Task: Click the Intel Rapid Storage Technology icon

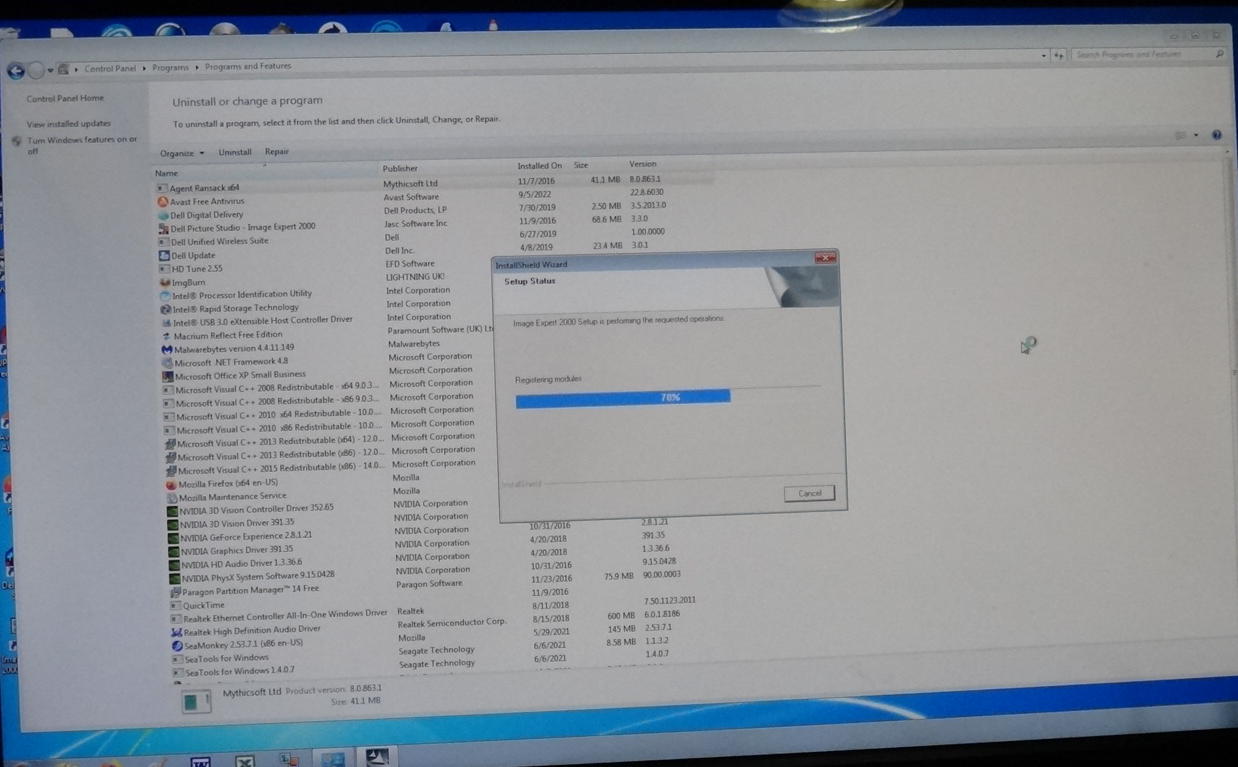Action: click(x=166, y=309)
